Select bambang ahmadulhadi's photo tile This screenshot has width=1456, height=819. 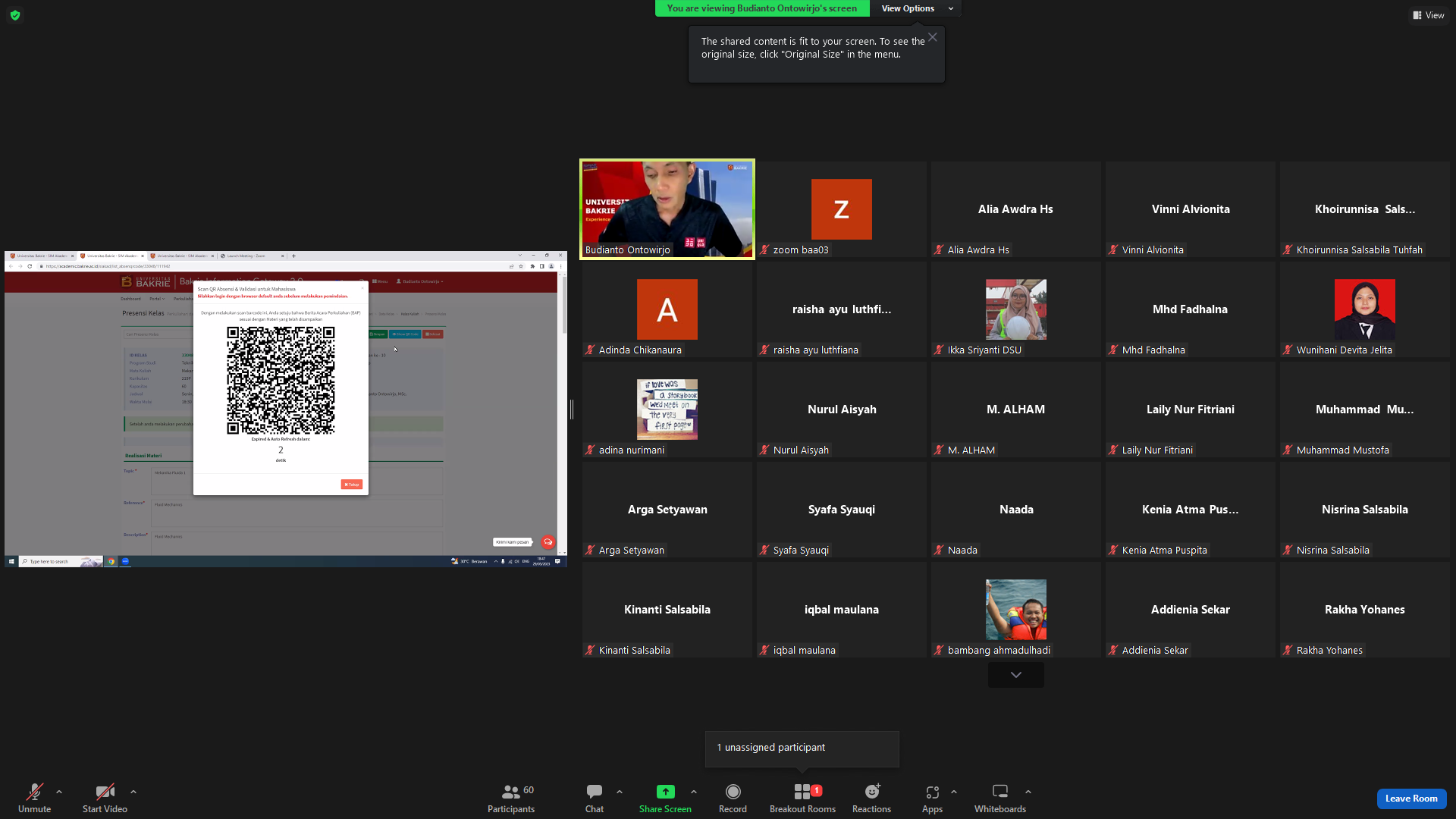coord(1016,610)
